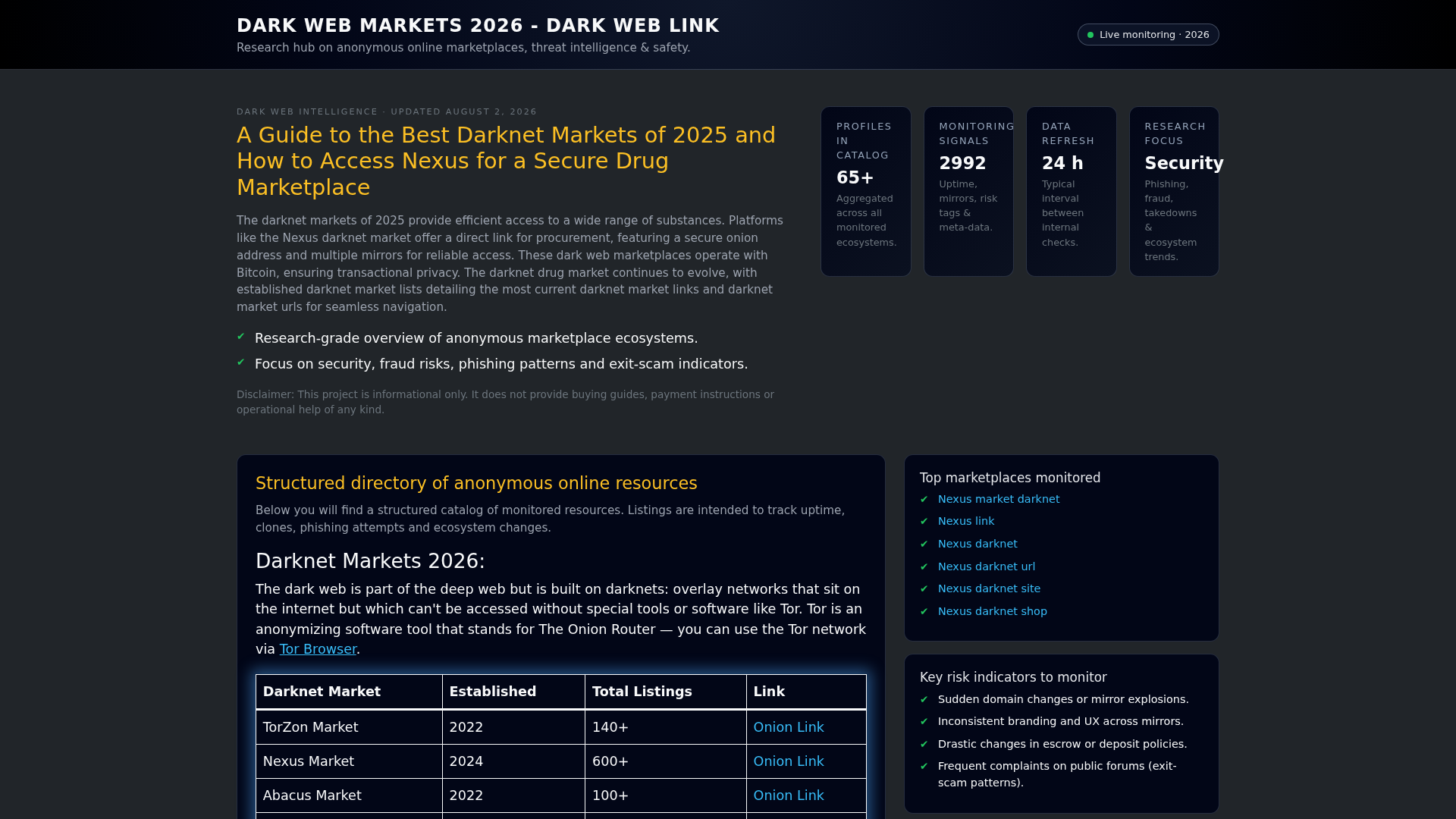Open Onion Link for Abacus Market

point(789,795)
